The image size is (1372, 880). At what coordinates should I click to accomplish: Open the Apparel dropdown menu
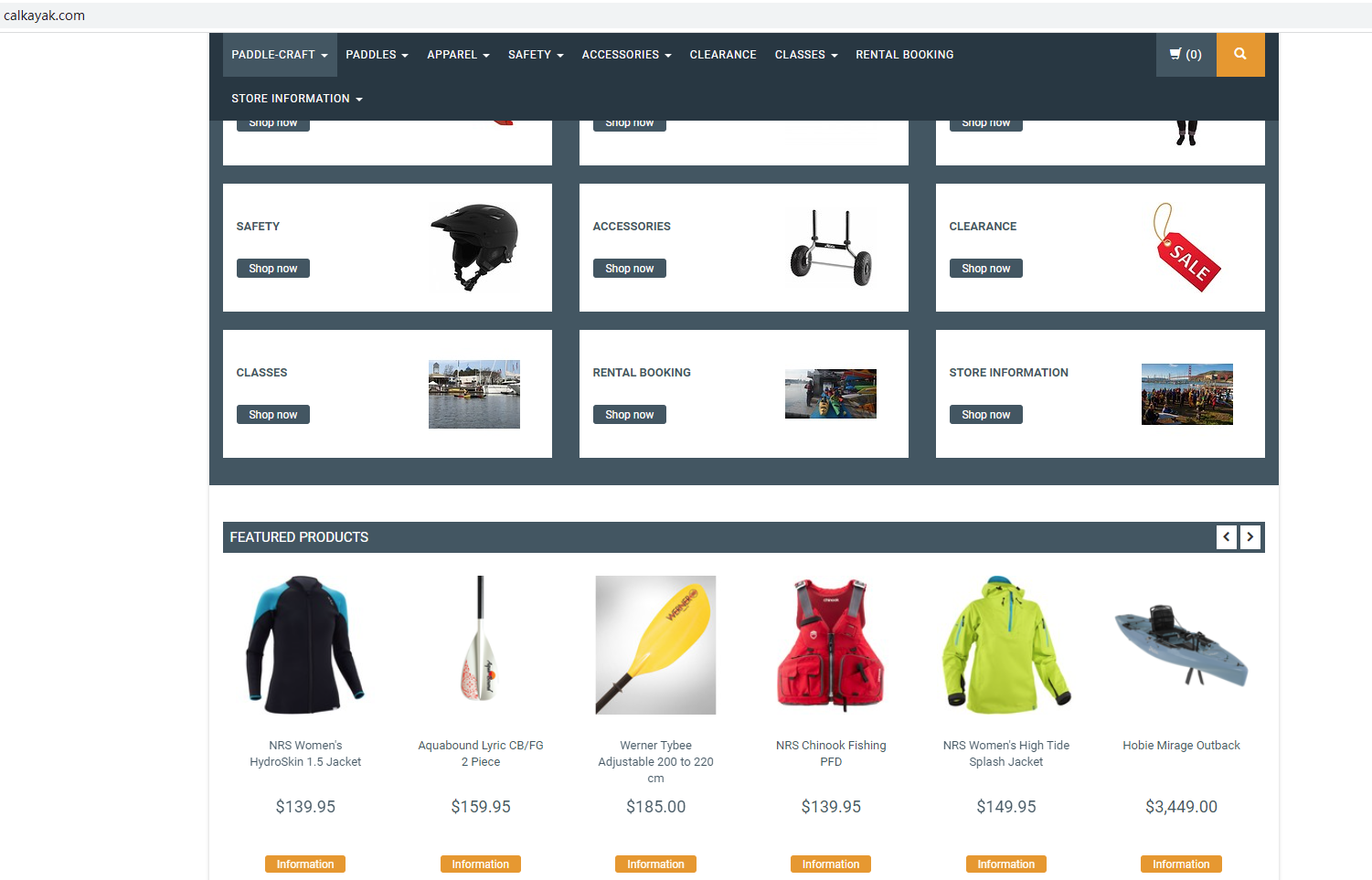tap(458, 55)
